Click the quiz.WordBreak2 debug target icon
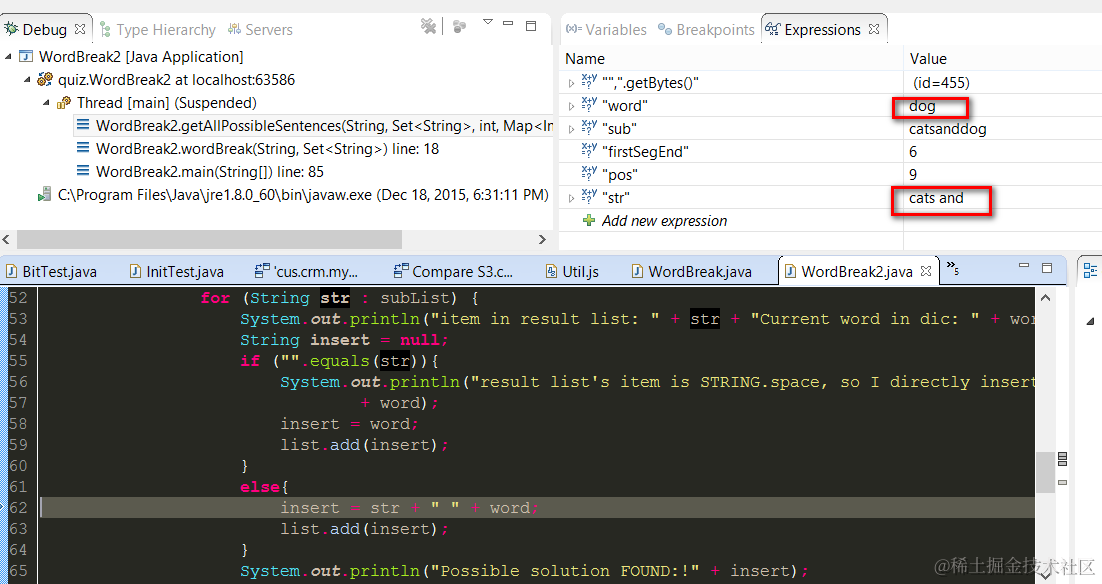 click(45, 79)
